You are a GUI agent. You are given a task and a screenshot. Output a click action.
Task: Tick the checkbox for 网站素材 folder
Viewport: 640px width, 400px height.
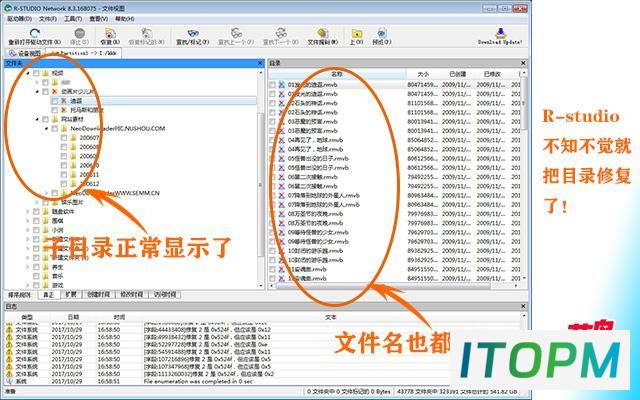coord(45,119)
